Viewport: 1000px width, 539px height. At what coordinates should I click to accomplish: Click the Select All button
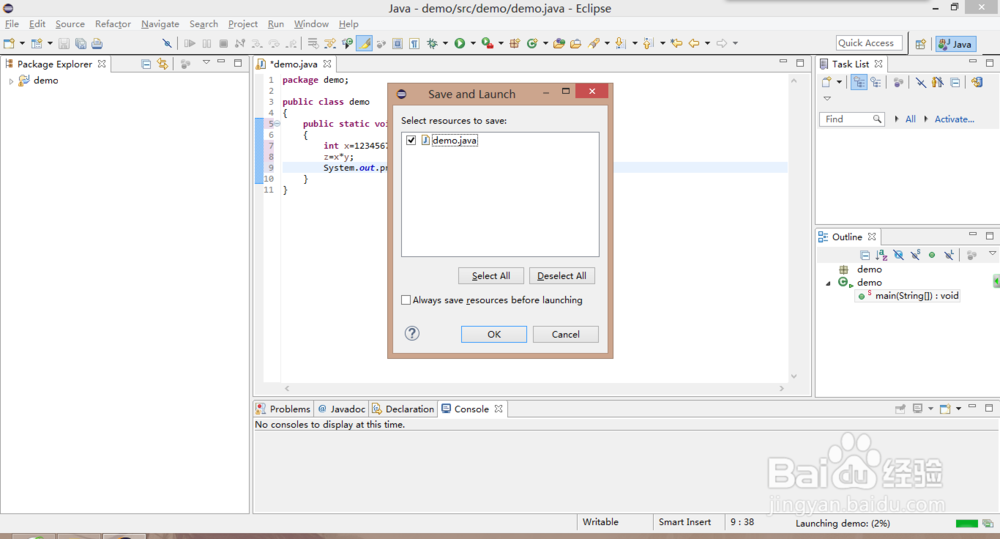(x=491, y=276)
